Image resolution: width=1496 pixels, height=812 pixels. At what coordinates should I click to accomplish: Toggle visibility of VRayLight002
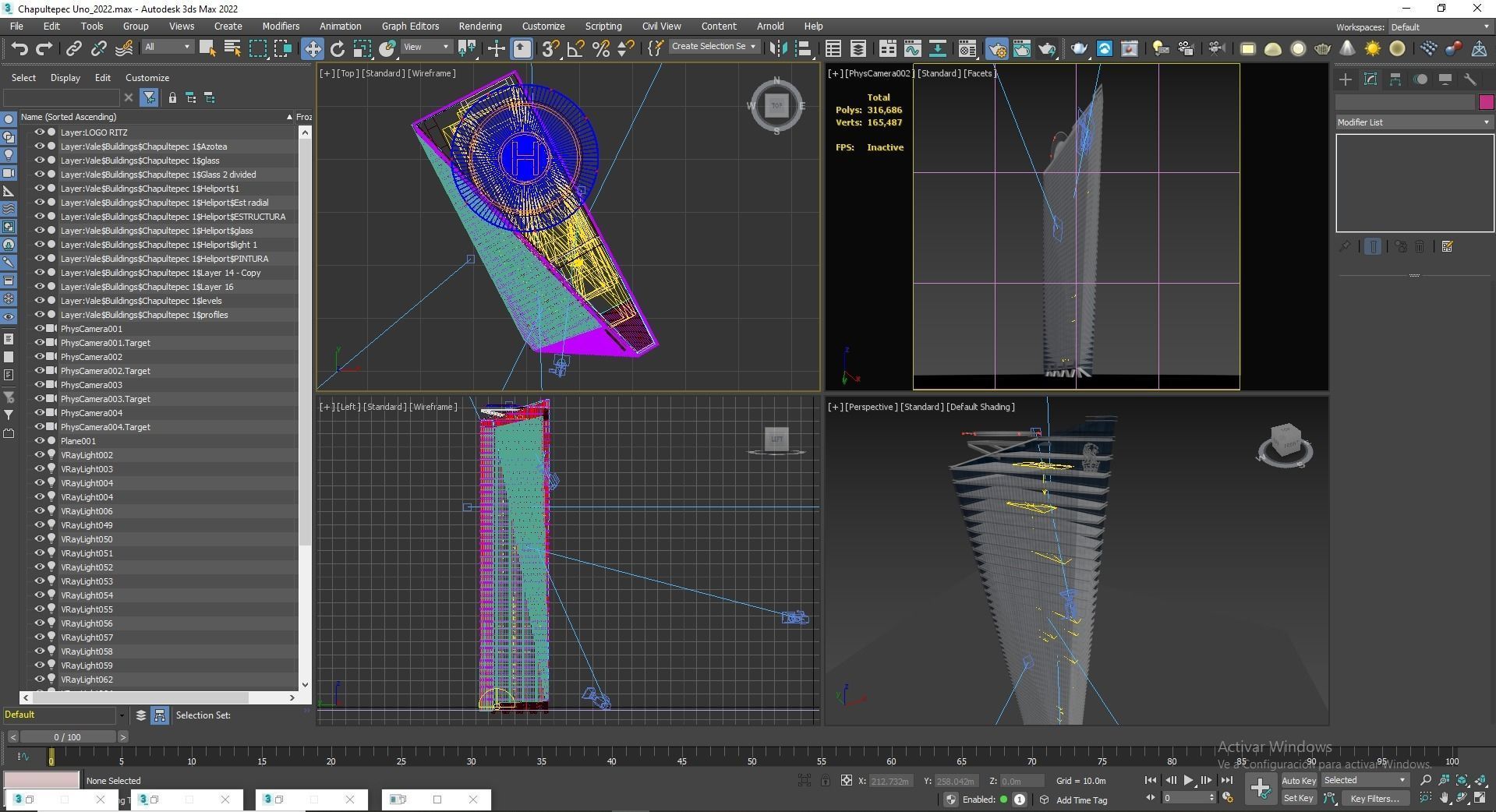pos(39,455)
